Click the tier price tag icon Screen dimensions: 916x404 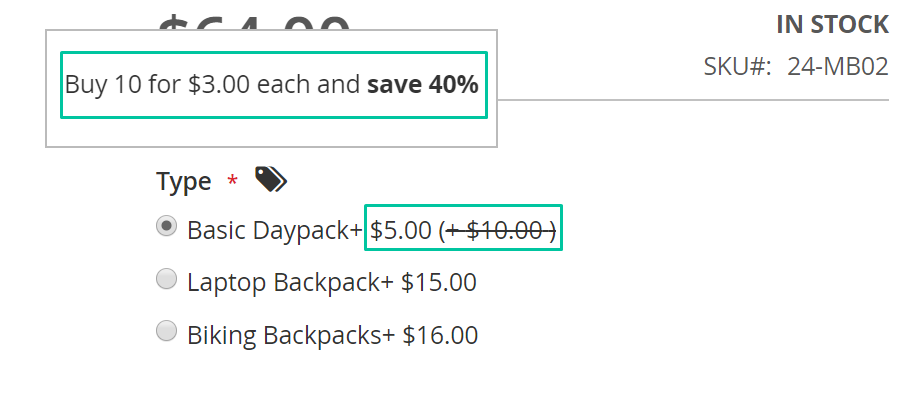tap(271, 179)
